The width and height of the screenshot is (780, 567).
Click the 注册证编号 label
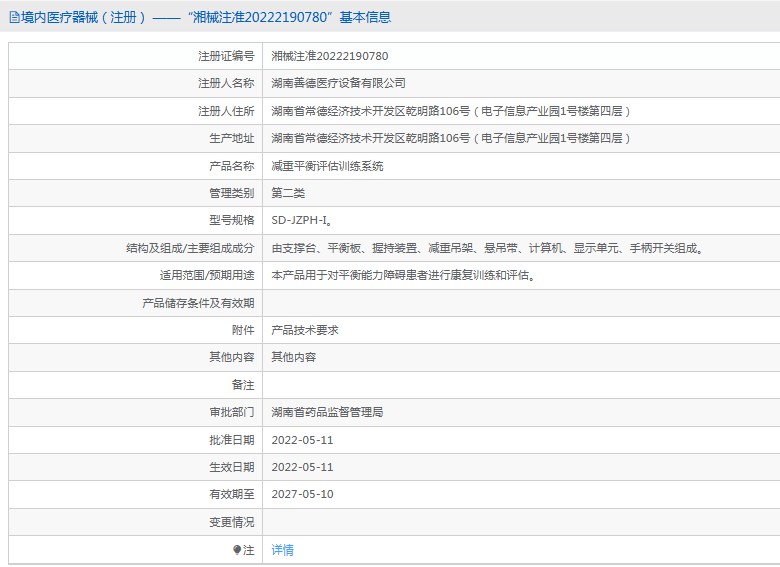tap(226, 56)
